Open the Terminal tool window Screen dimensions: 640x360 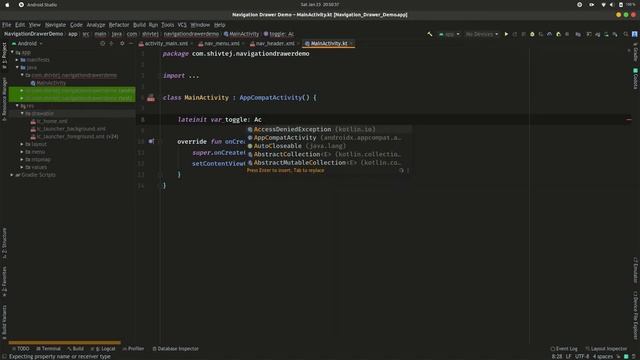point(48,349)
